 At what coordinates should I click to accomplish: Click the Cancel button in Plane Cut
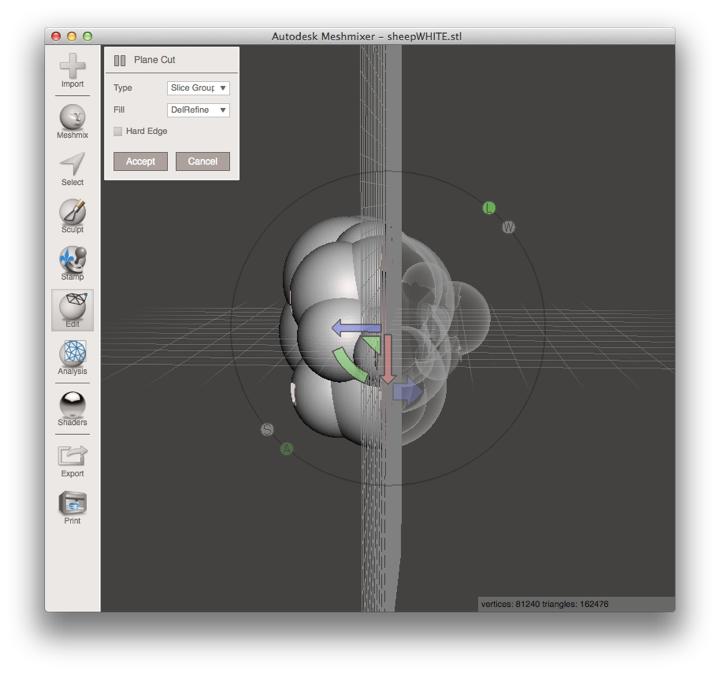(203, 161)
